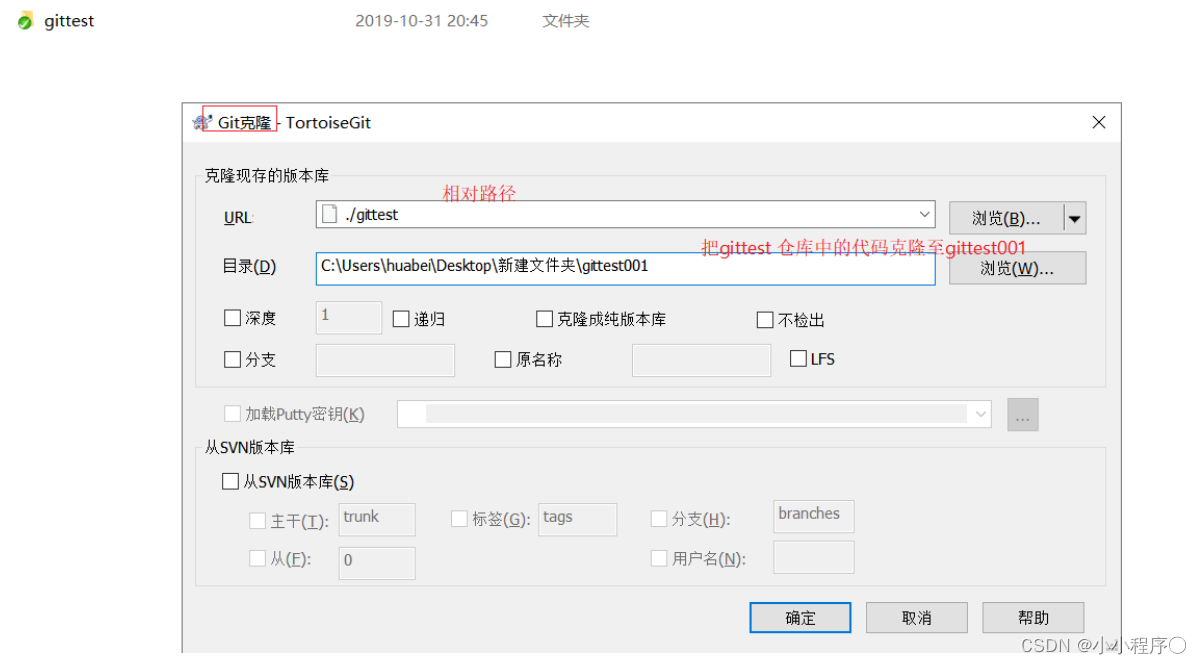The height and width of the screenshot is (664, 1202).
Task: Toggle the 标签(G) checkbox
Action: click(459, 519)
